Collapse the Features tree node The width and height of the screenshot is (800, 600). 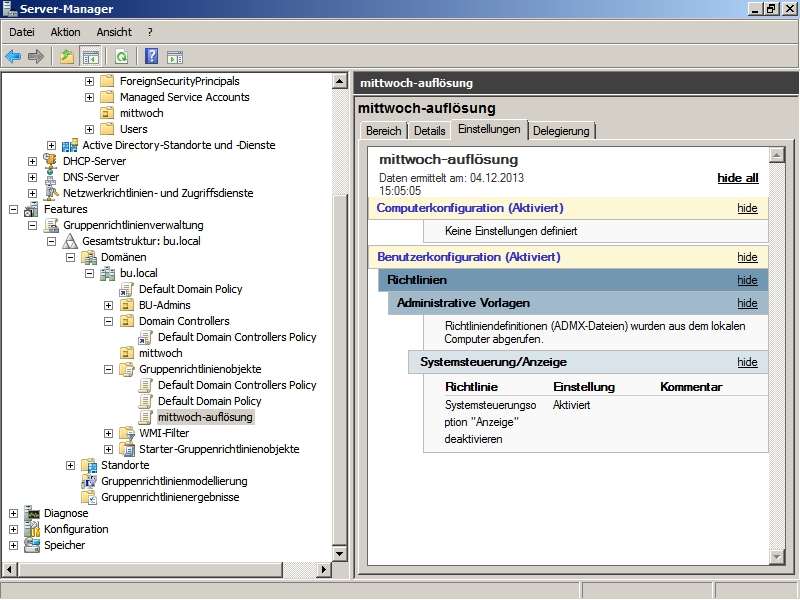(14, 209)
